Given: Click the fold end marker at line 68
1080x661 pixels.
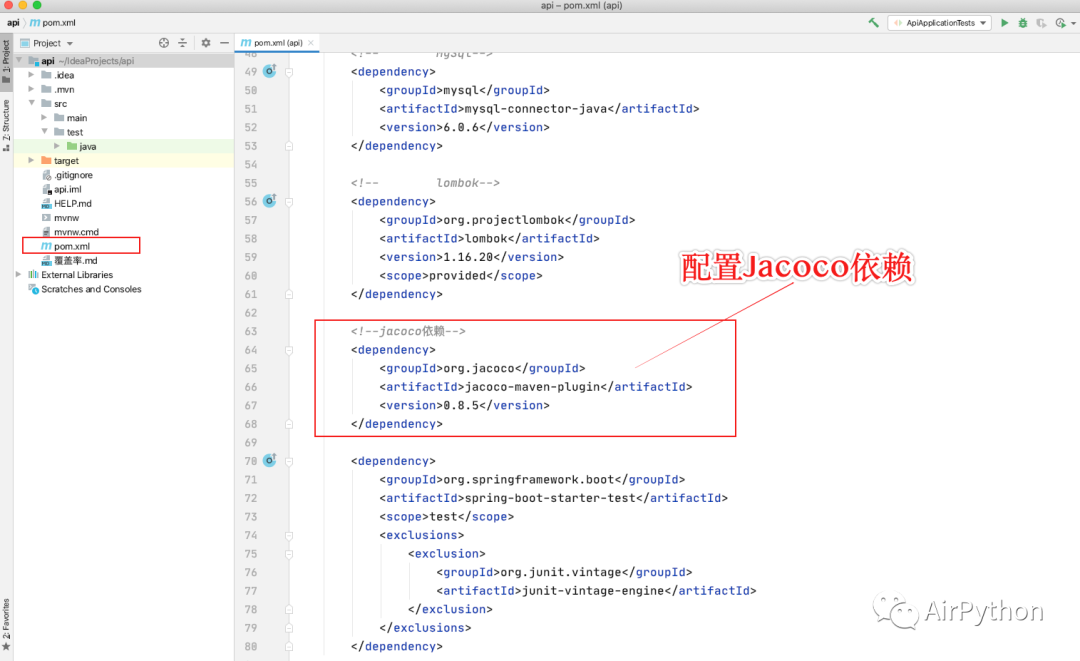Looking at the screenshot, I should point(289,424).
